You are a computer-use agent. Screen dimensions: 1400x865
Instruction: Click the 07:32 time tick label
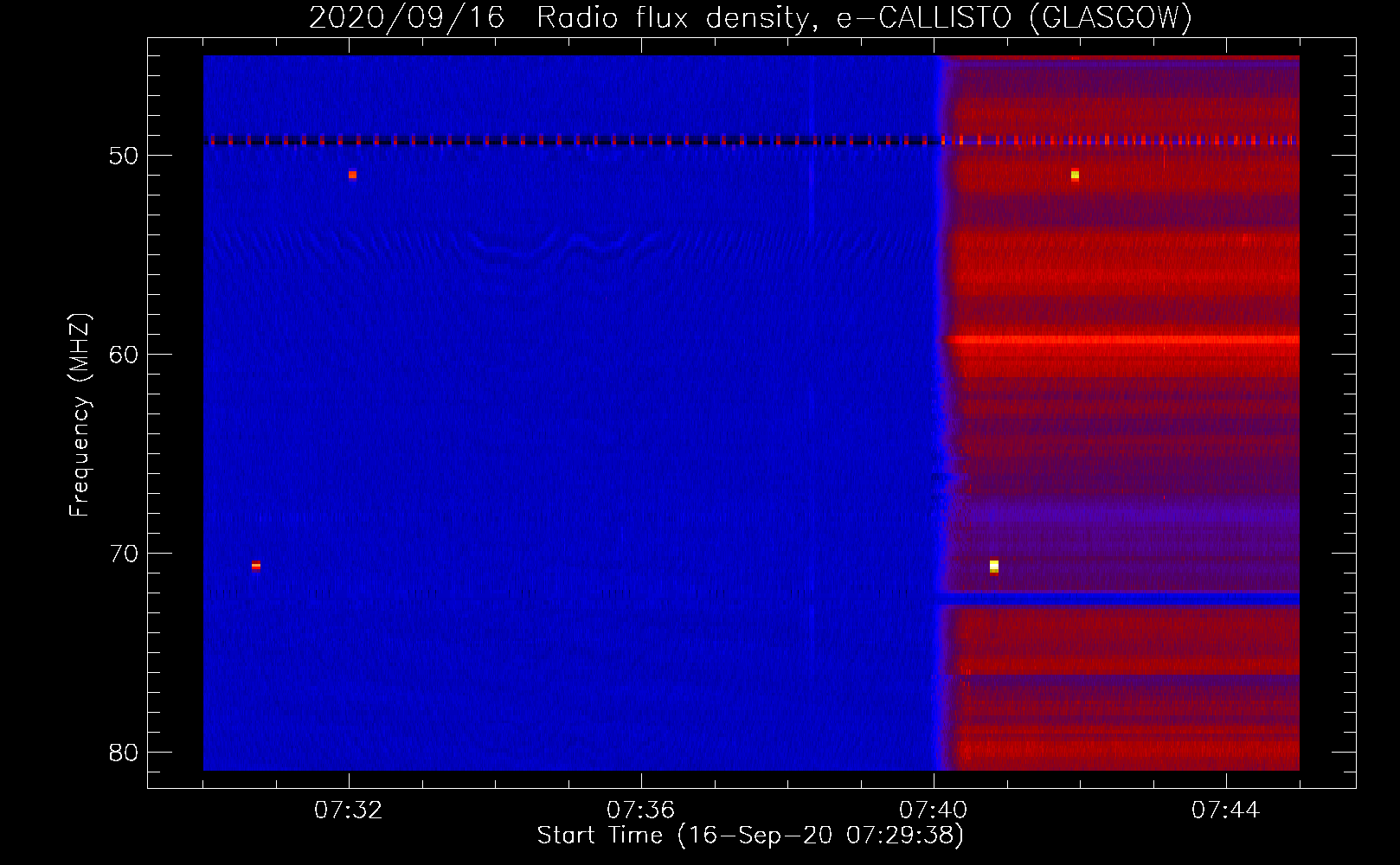[x=349, y=811]
